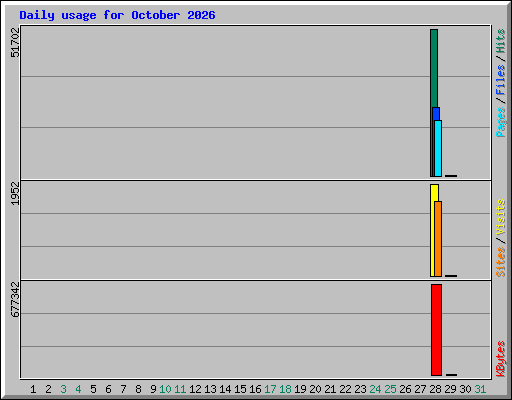The width and height of the screenshot is (512, 400).
Task: Click day 23 on the x-axis
Action: tap(360, 389)
